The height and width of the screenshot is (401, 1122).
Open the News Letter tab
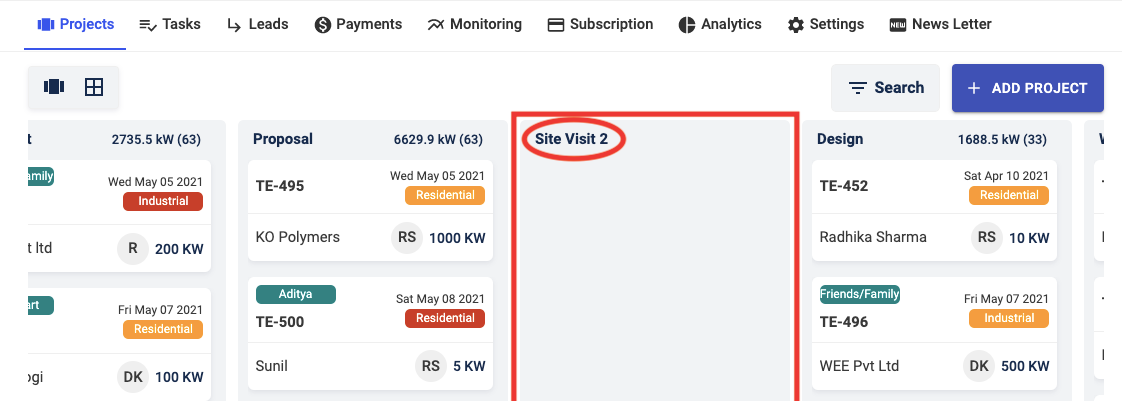click(940, 24)
